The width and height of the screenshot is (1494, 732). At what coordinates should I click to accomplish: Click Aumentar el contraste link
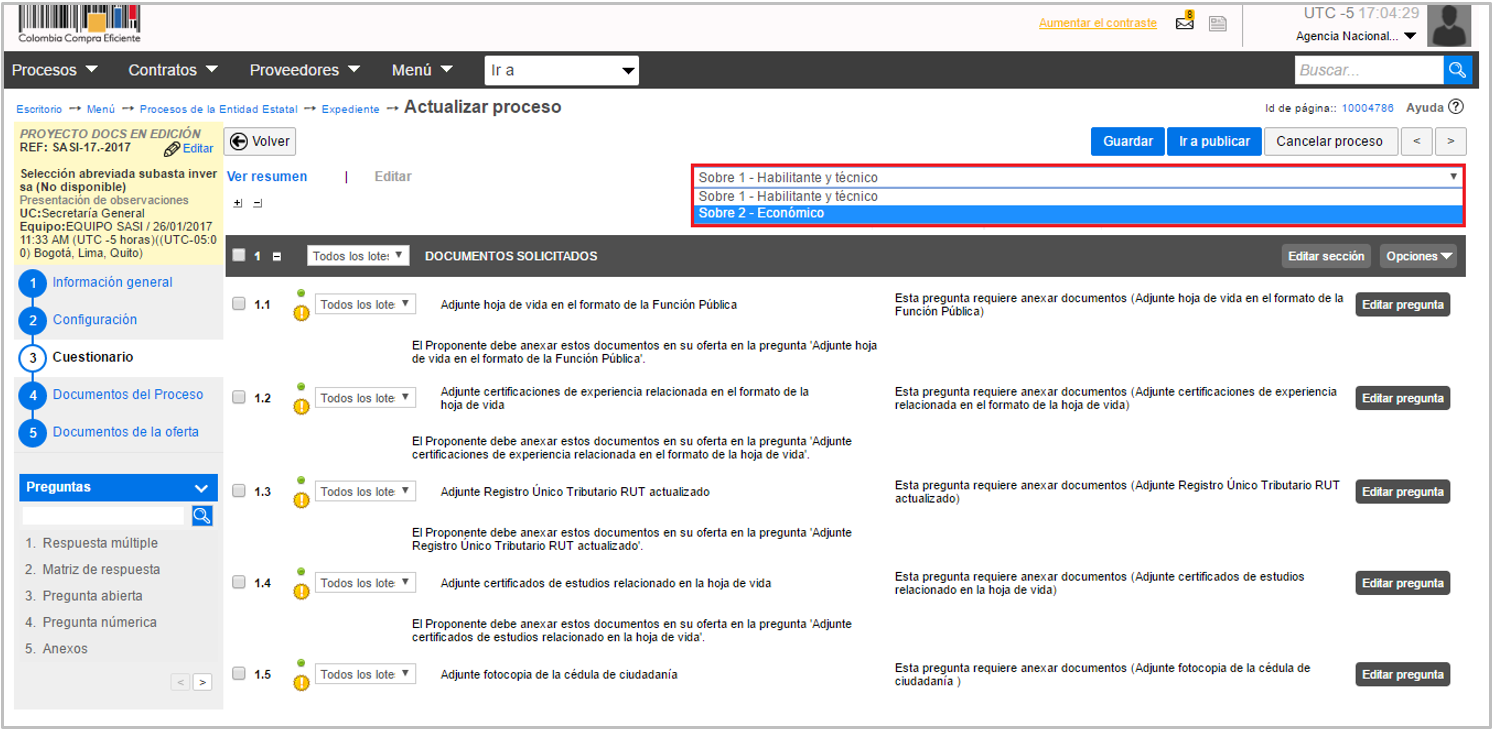pos(1098,23)
